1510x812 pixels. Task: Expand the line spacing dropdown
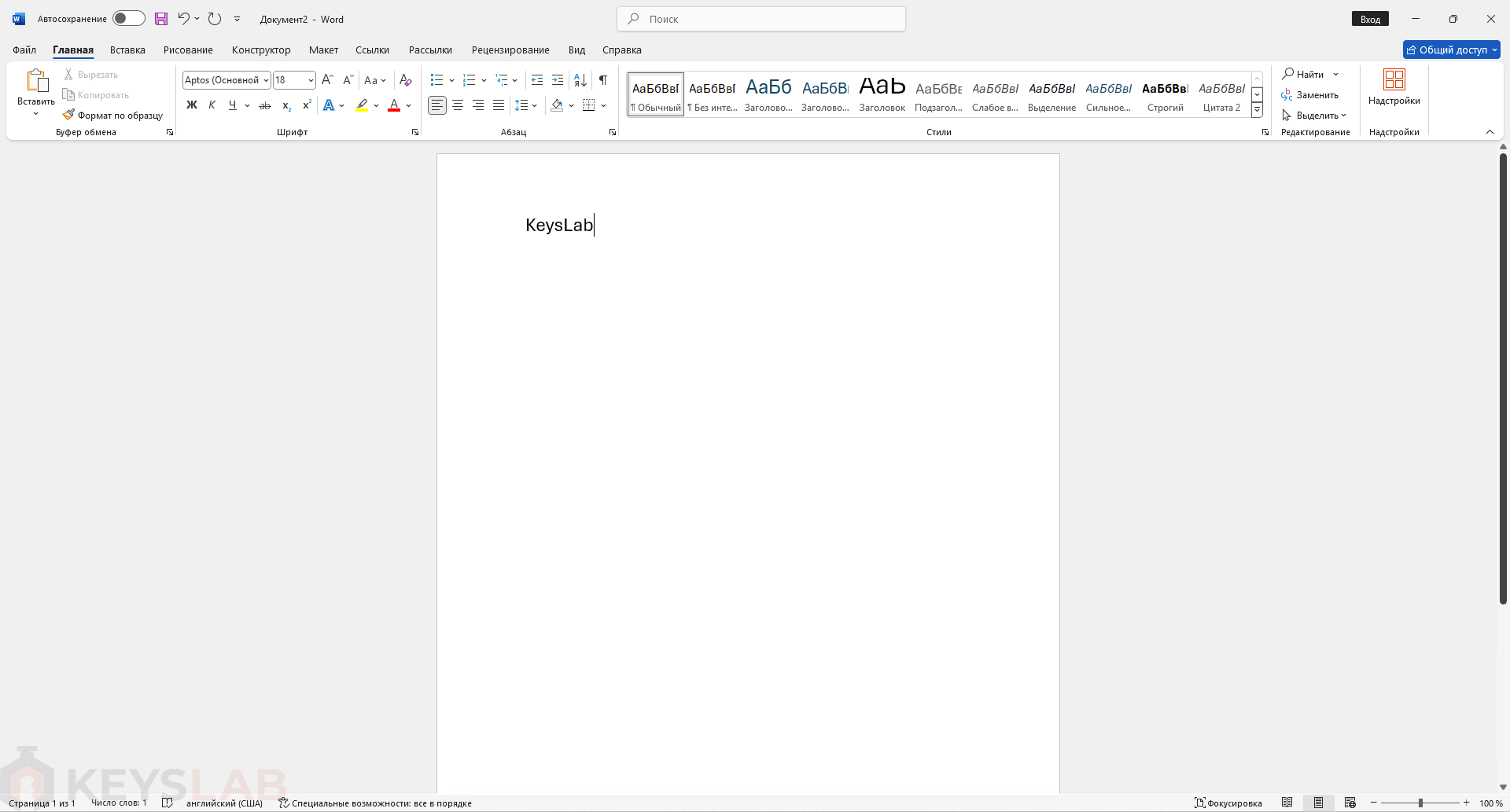[x=535, y=105]
